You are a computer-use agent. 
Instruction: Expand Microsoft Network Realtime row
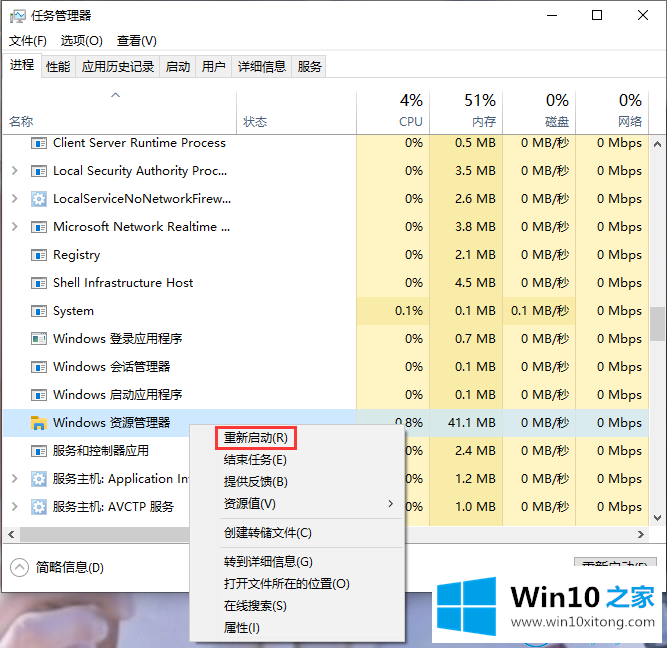point(14,227)
